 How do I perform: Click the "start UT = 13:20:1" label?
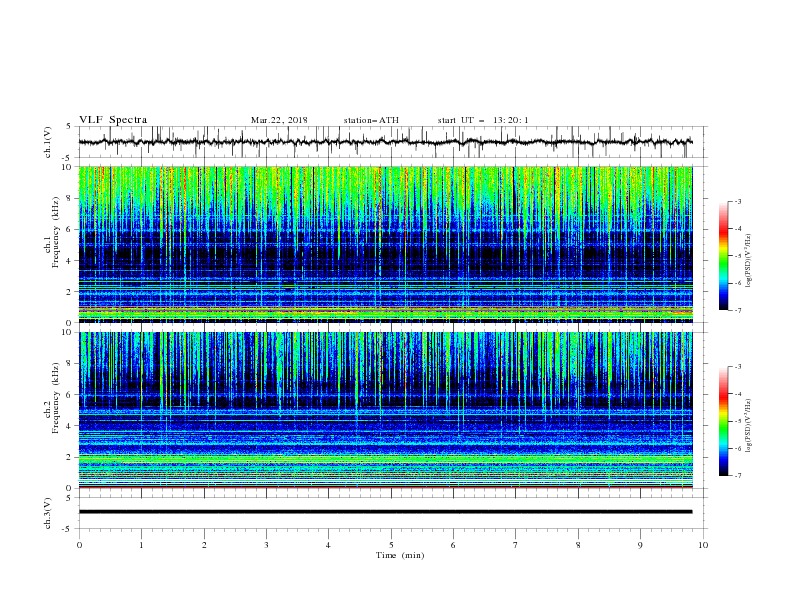tap(483, 120)
